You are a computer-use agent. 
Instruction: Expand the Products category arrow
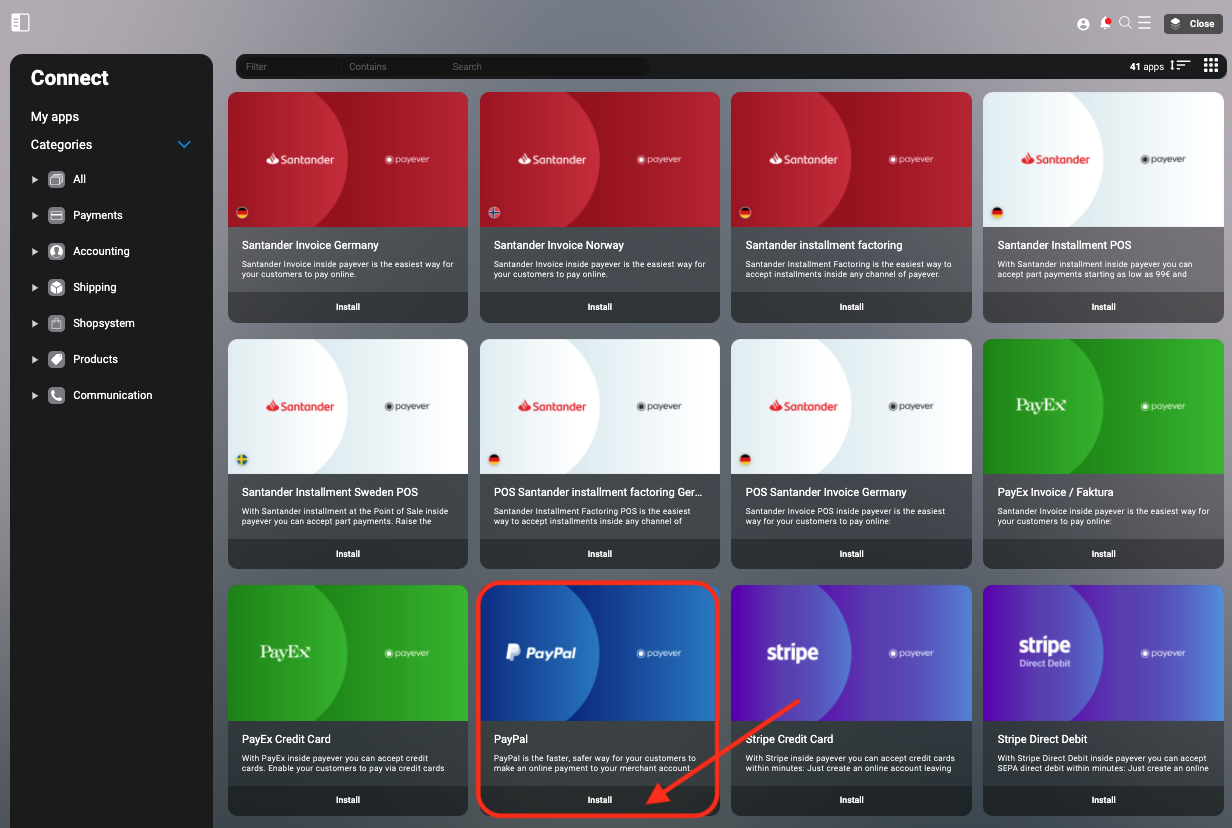coord(35,360)
